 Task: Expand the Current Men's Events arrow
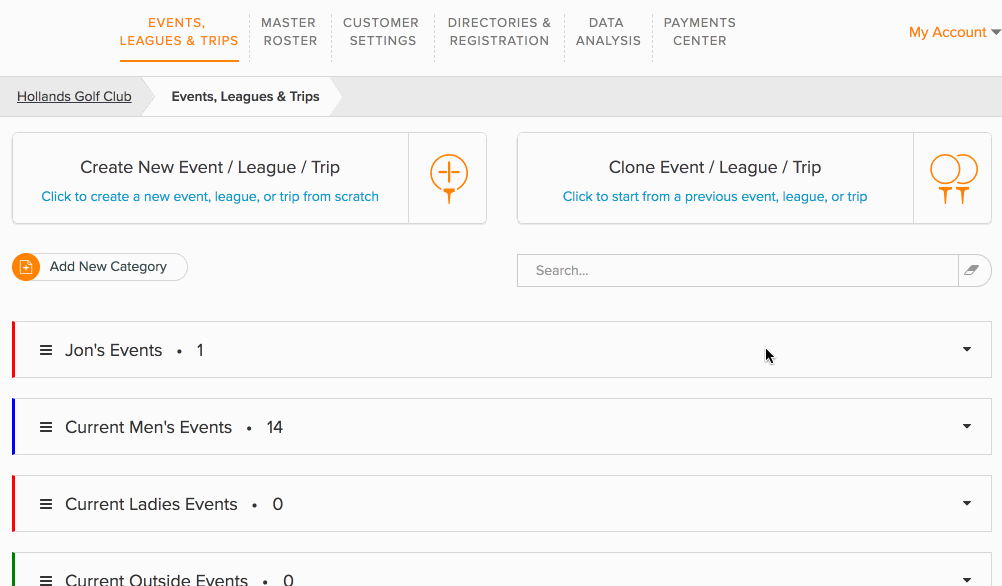967,426
